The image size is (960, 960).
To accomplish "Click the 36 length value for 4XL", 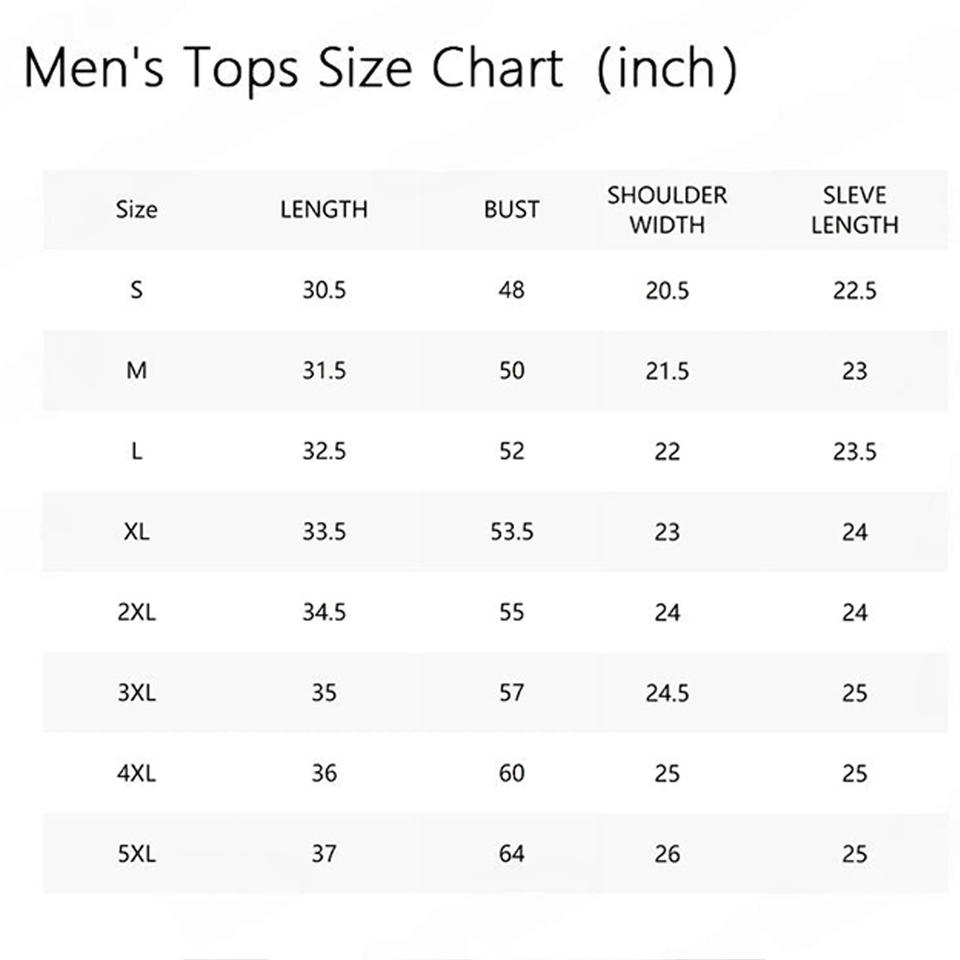I will 324,773.
